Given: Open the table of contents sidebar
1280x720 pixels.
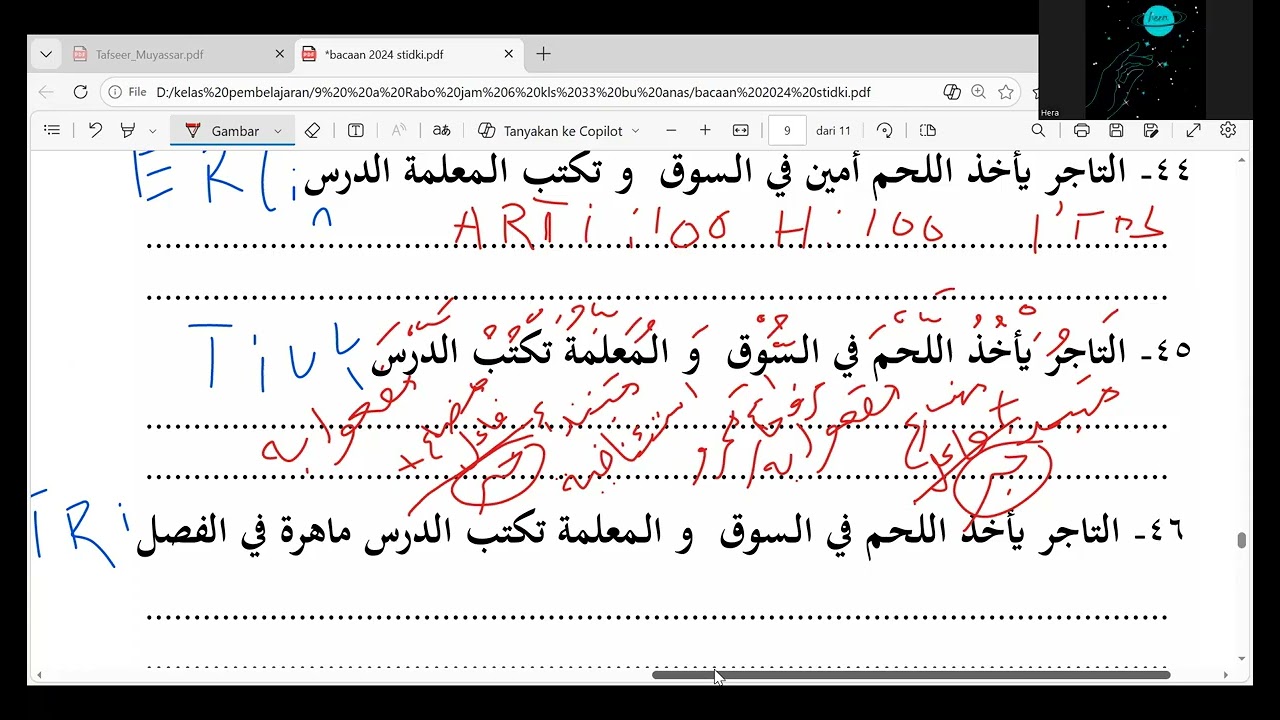Looking at the screenshot, I should (52, 130).
